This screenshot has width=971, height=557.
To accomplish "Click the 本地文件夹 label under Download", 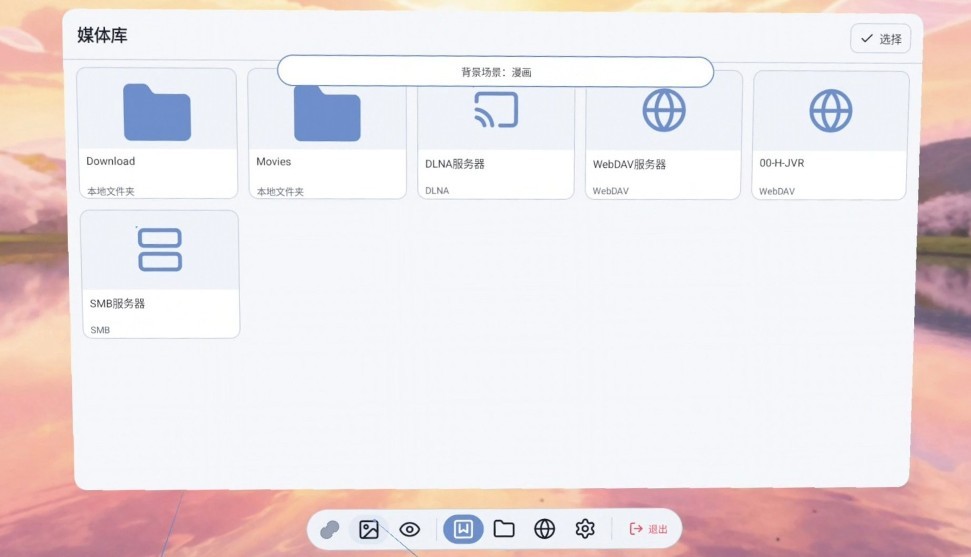I will tap(111, 191).
